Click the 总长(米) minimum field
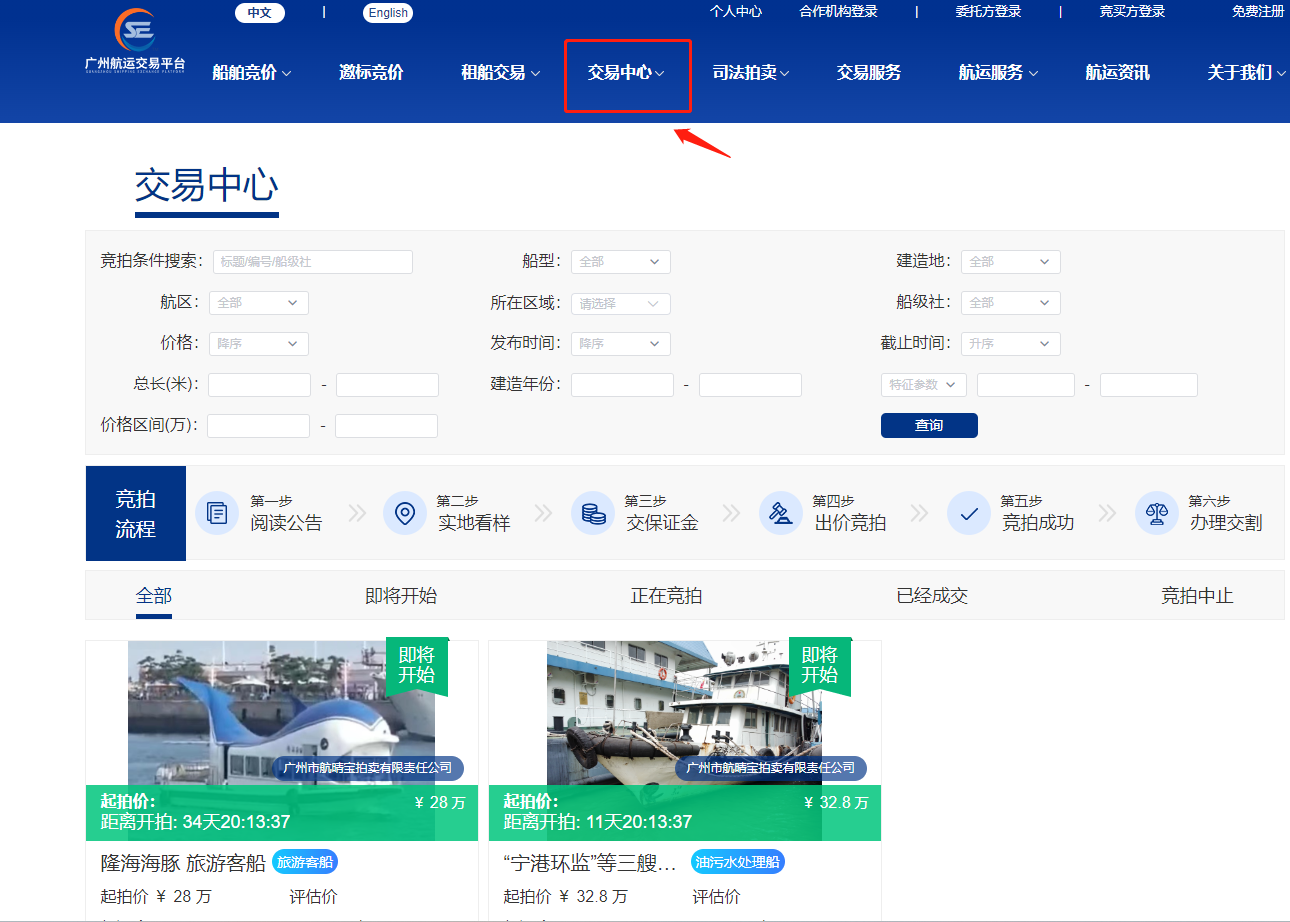Viewport: 1290px width, 922px height. click(x=260, y=385)
